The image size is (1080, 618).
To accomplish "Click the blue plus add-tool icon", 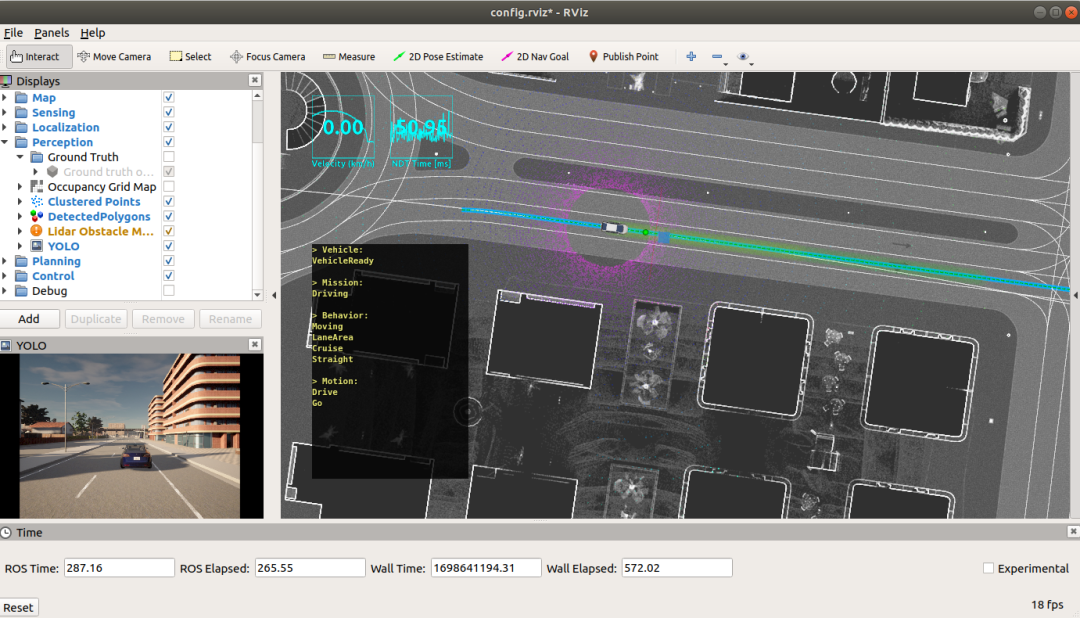I will (x=691, y=57).
